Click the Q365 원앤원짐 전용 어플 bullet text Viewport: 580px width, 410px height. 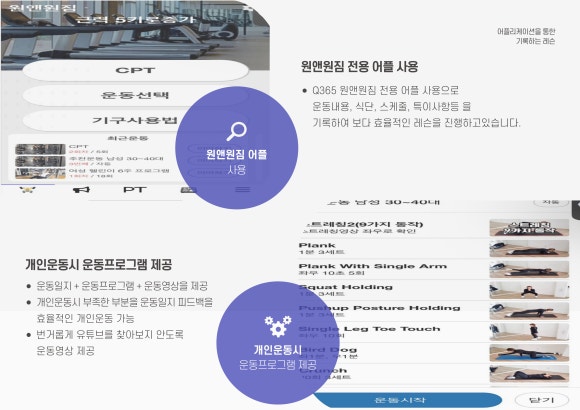coord(385,90)
